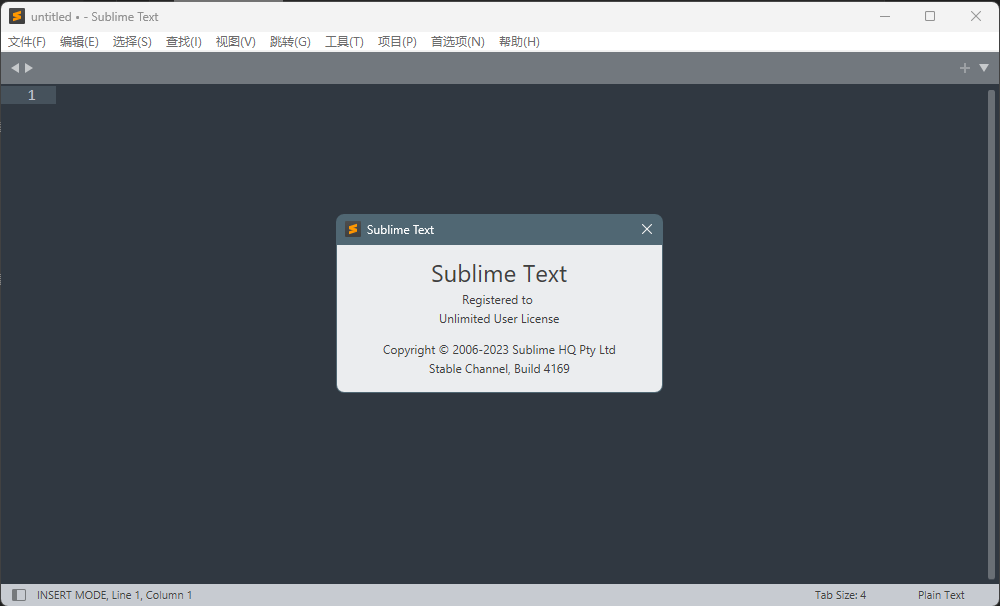The image size is (1000, 606).
Task: Minimize the Sublime Text window
Action: (x=884, y=16)
